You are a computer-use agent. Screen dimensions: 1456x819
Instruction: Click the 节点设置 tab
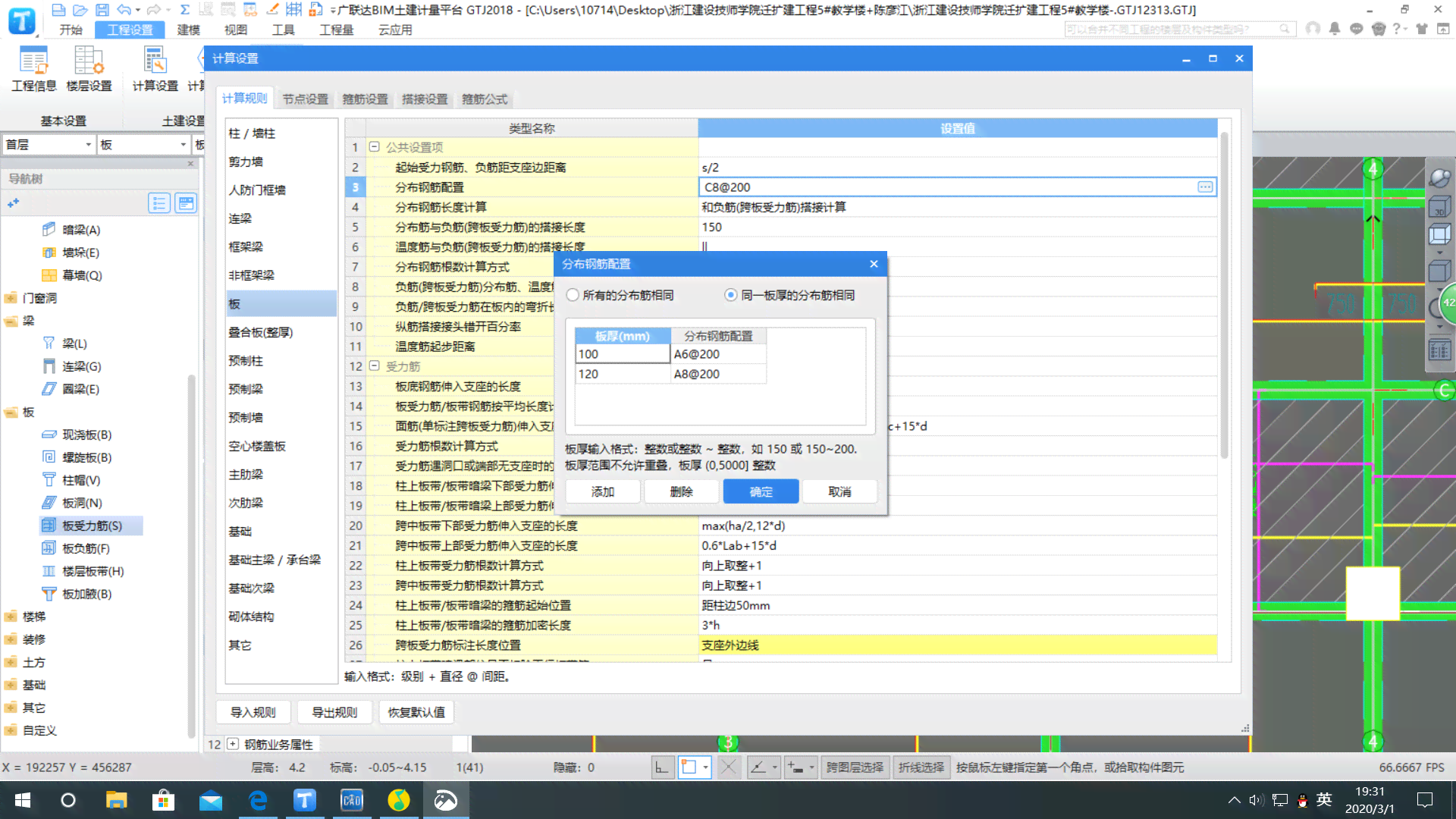pos(304,98)
